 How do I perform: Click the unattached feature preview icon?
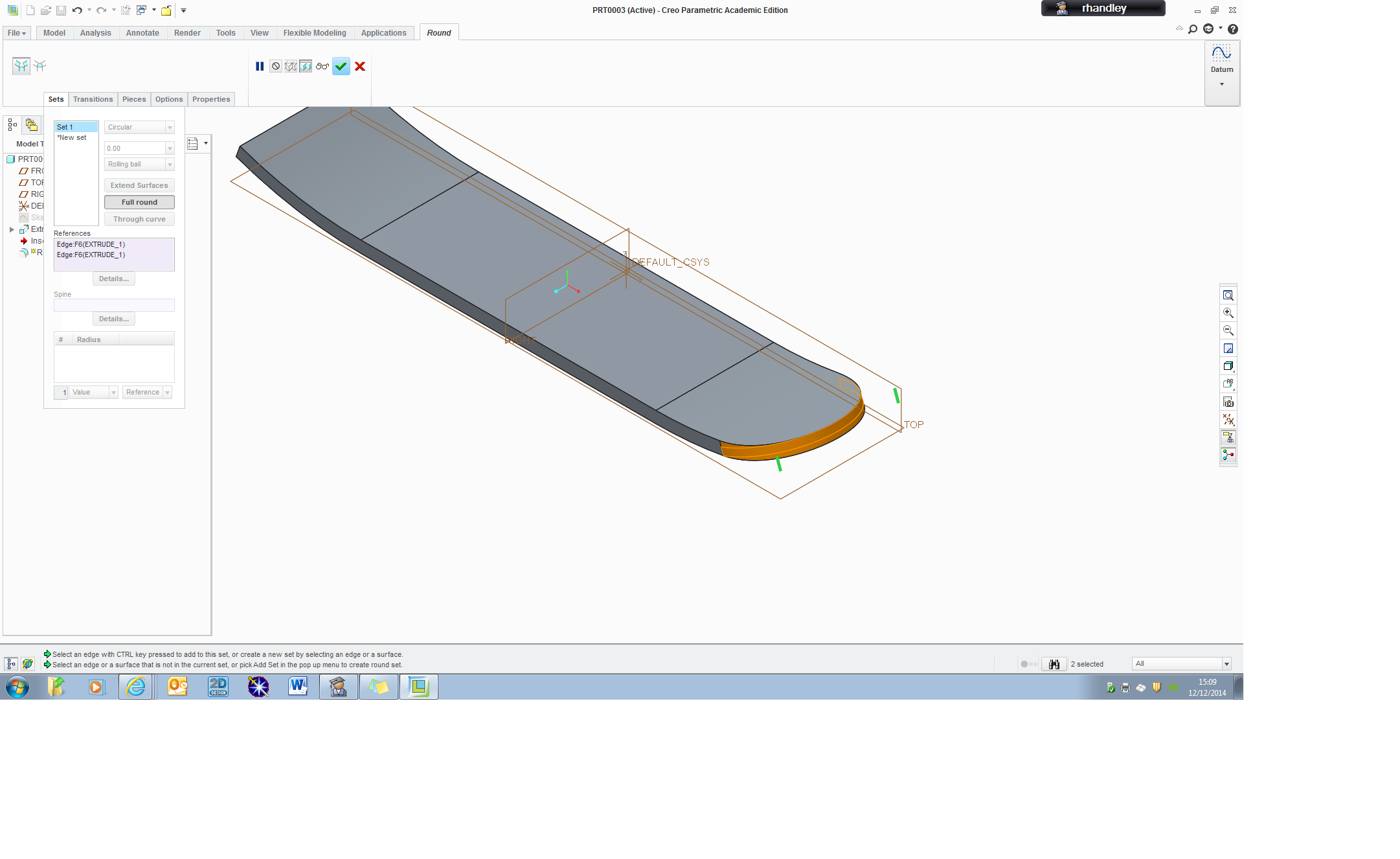[x=291, y=66]
